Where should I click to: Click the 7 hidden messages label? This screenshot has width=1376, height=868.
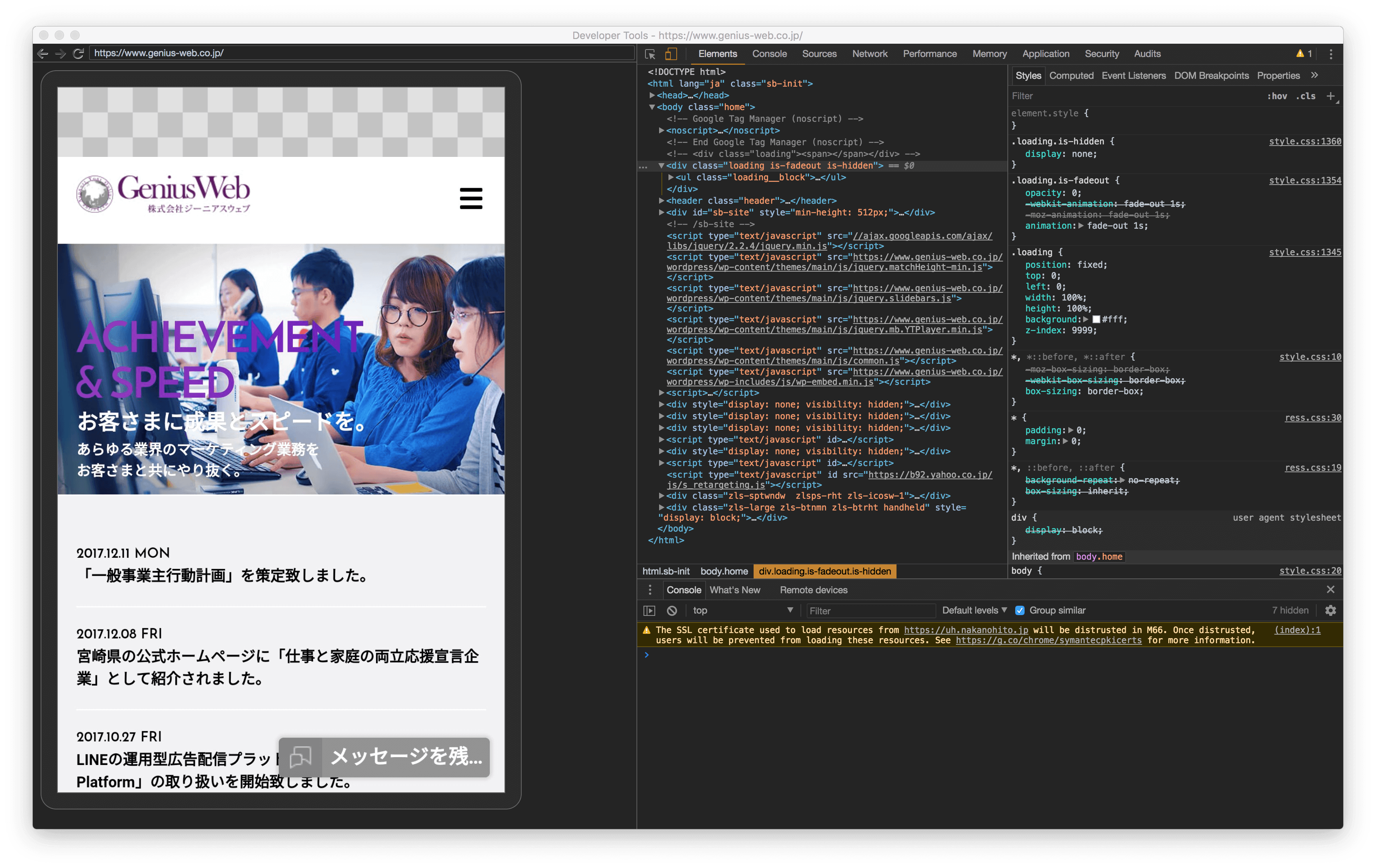point(1290,610)
